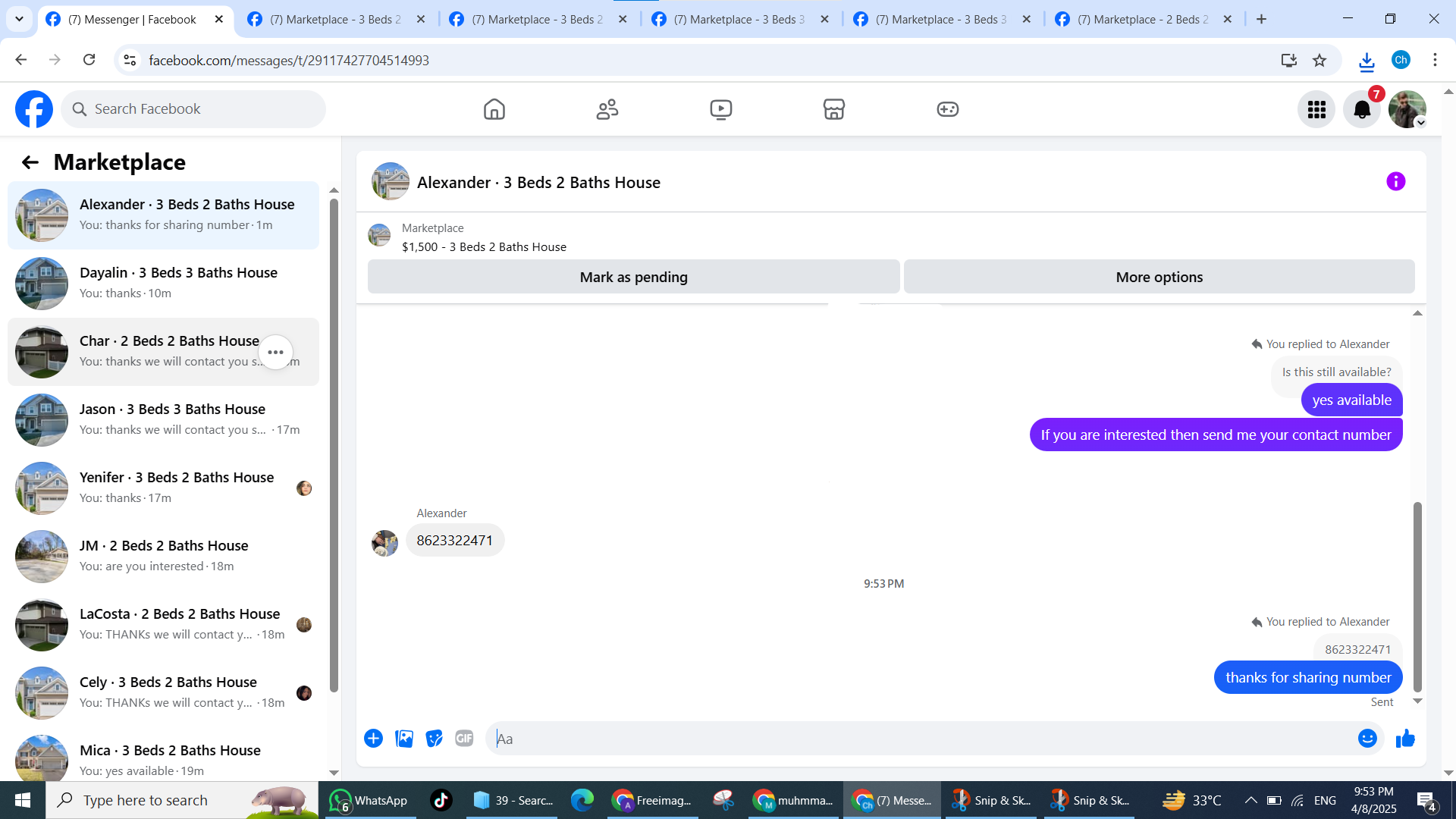1456x819 pixels.
Task: Open the sticker chooser icon
Action: pyautogui.click(x=434, y=738)
